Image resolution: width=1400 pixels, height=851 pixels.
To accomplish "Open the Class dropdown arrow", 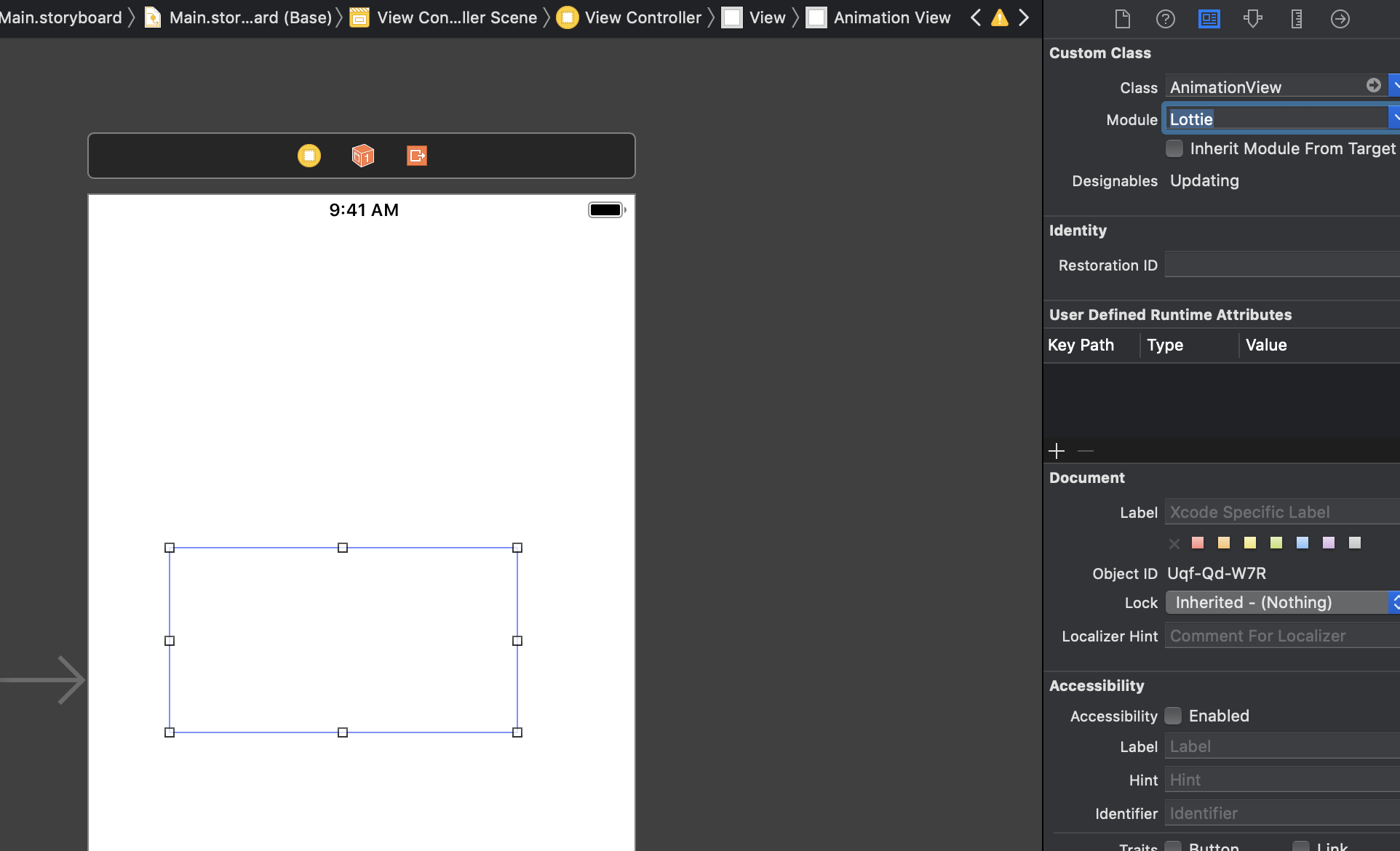I will click(1394, 86).
